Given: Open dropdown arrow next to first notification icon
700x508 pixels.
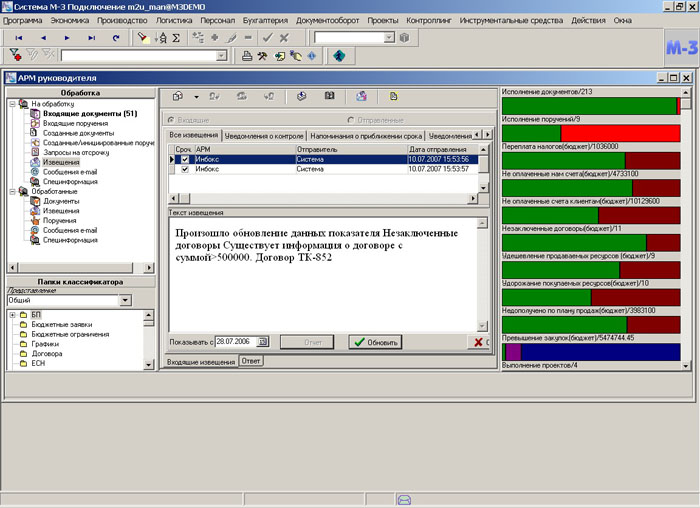Looking at the screenshot, I should (x=196, y=97).
